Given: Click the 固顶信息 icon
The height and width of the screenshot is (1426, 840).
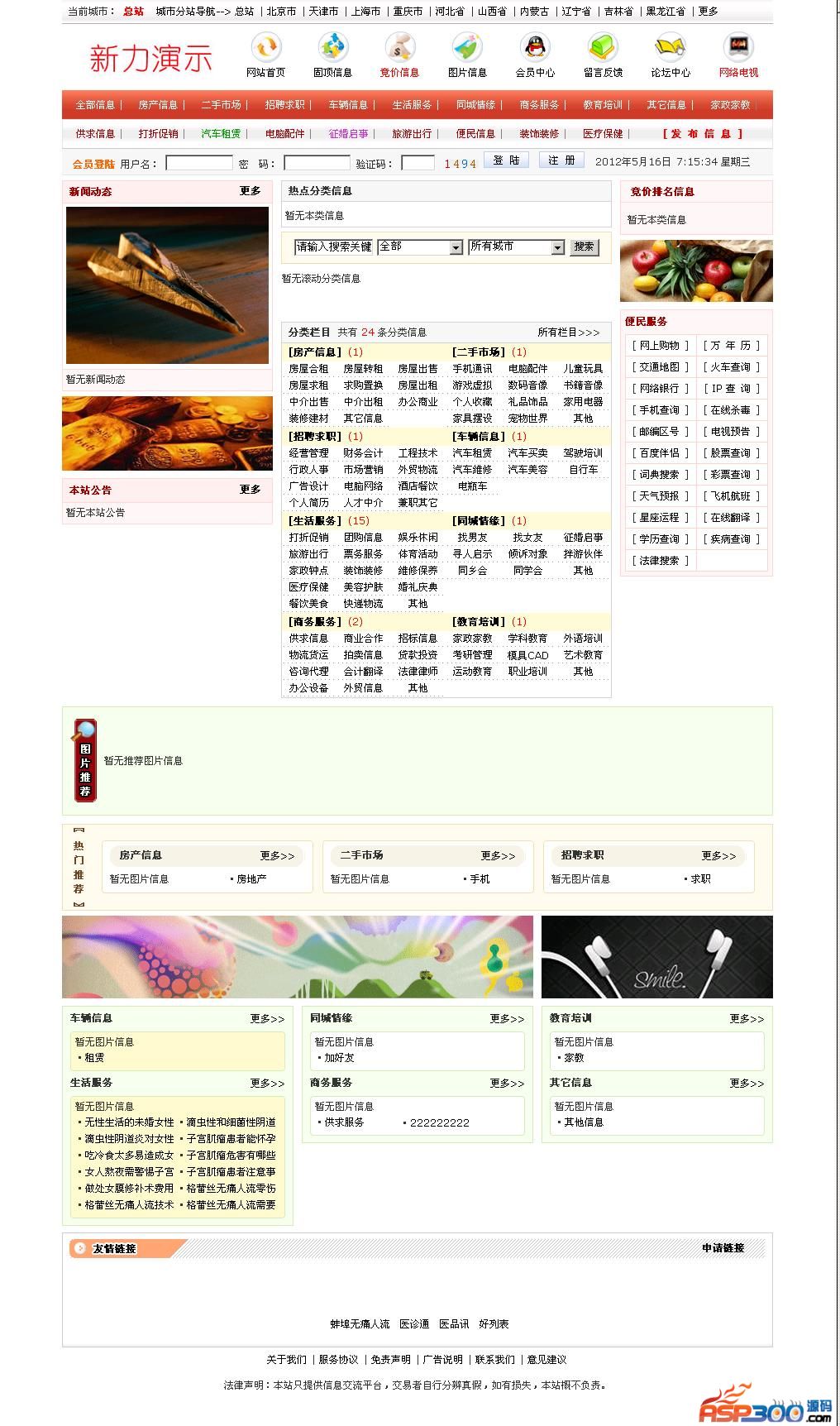Looking at the screenshot, I should pos(333,46).
